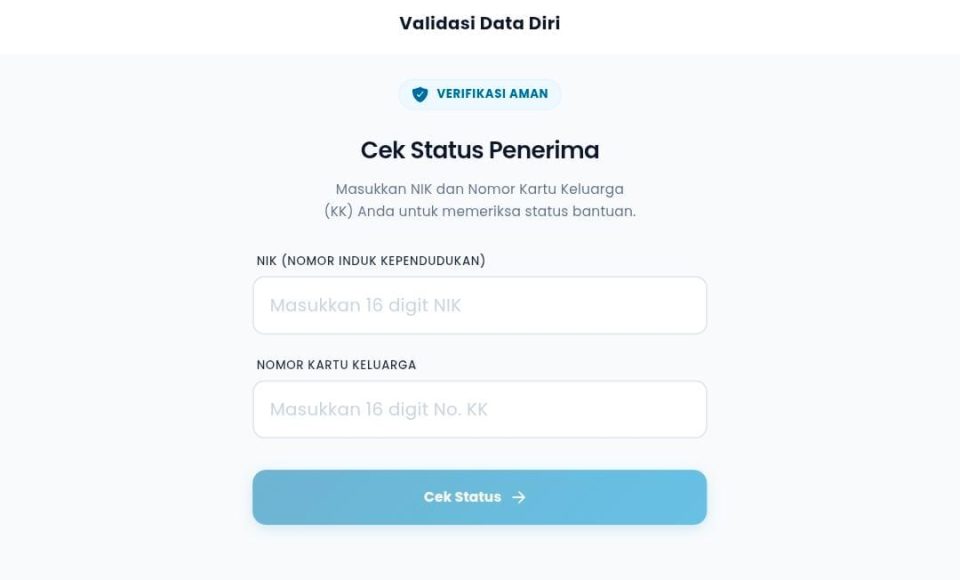Image resolution: width=960 pixels, height=580 pixels.
Task: Click the Nomor Kartu Keluarga field label
Action: [336, 365]
